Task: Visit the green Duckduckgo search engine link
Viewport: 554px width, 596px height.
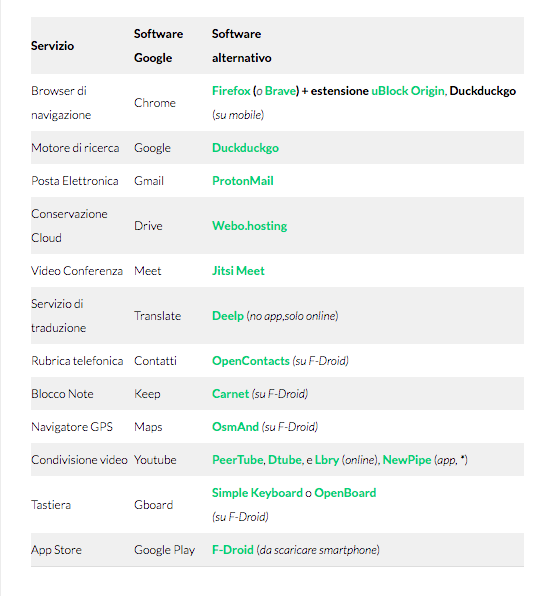Action: pos(245,147)
